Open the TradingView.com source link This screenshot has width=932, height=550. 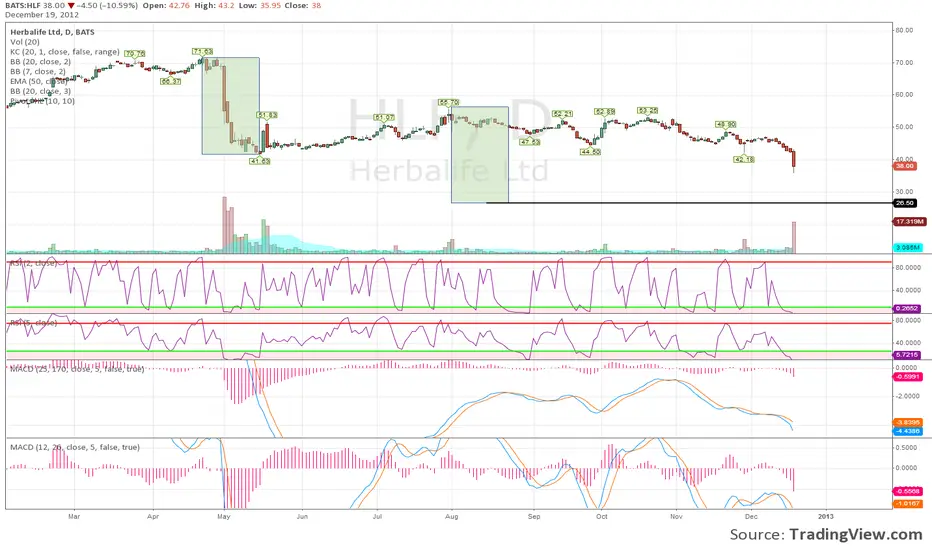tap(856, 535)
